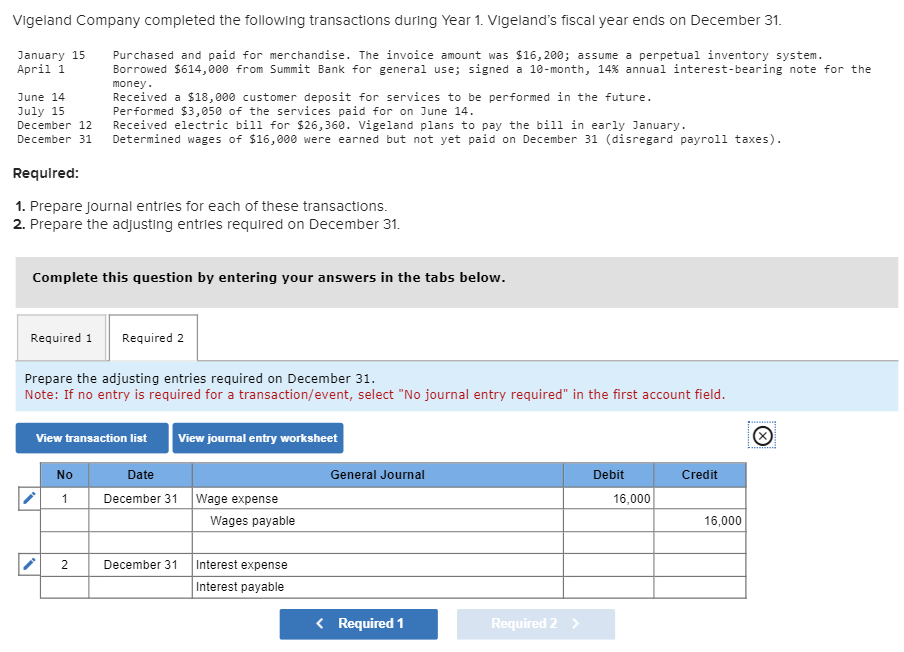904x652 pixels.
Task: Click the June 14 customer deposit transaction text
Action: (x=382, y=97)
